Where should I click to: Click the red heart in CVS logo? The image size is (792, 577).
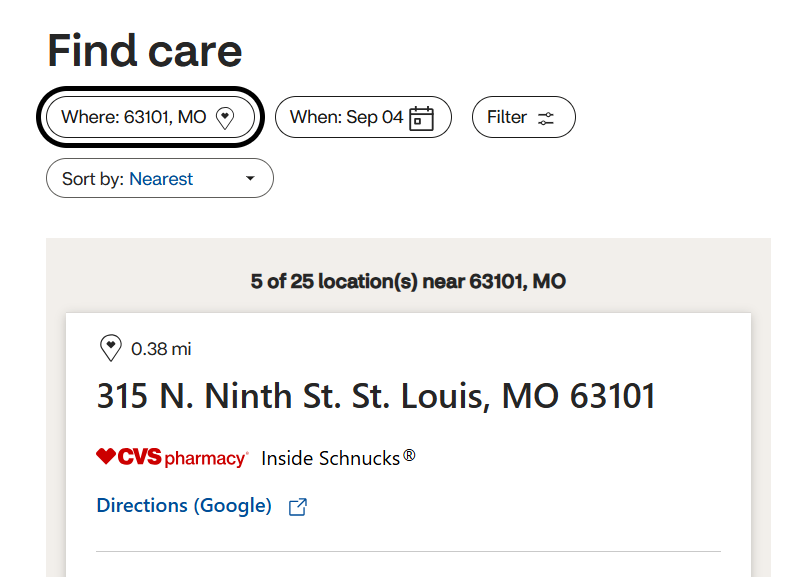(106, 456)
